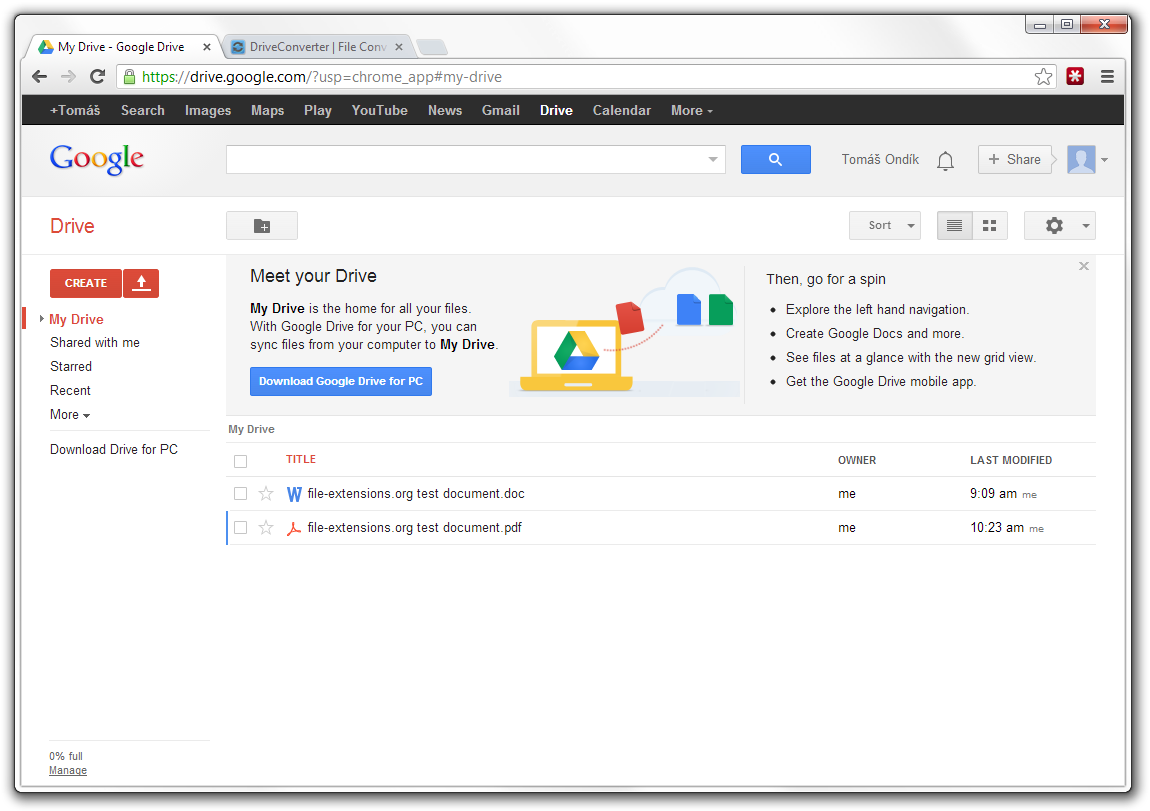The image size is (1150, 811).
Task: Open the account profile dropdown
Action: [x=1088, y=159]
